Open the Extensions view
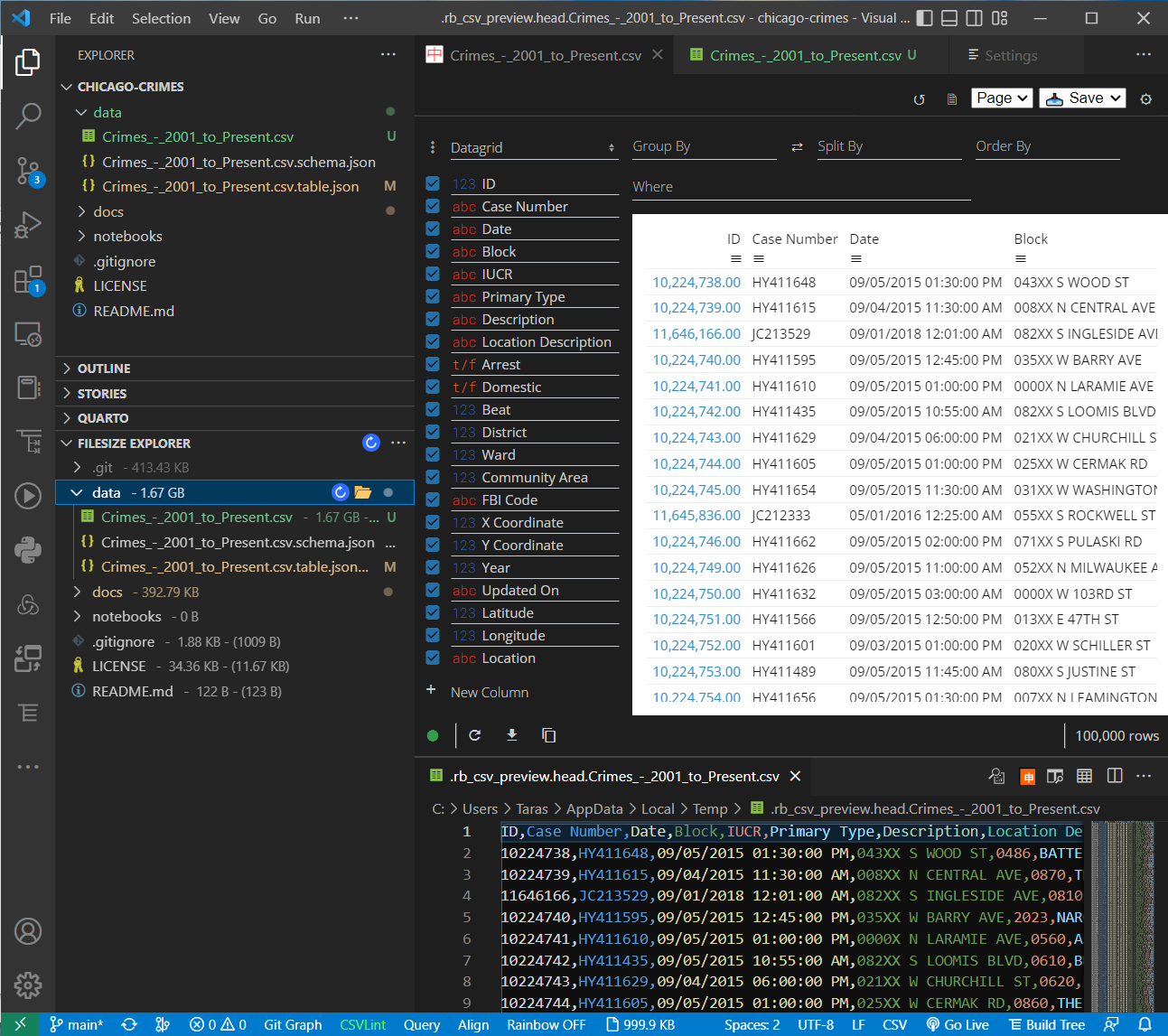 28,279
